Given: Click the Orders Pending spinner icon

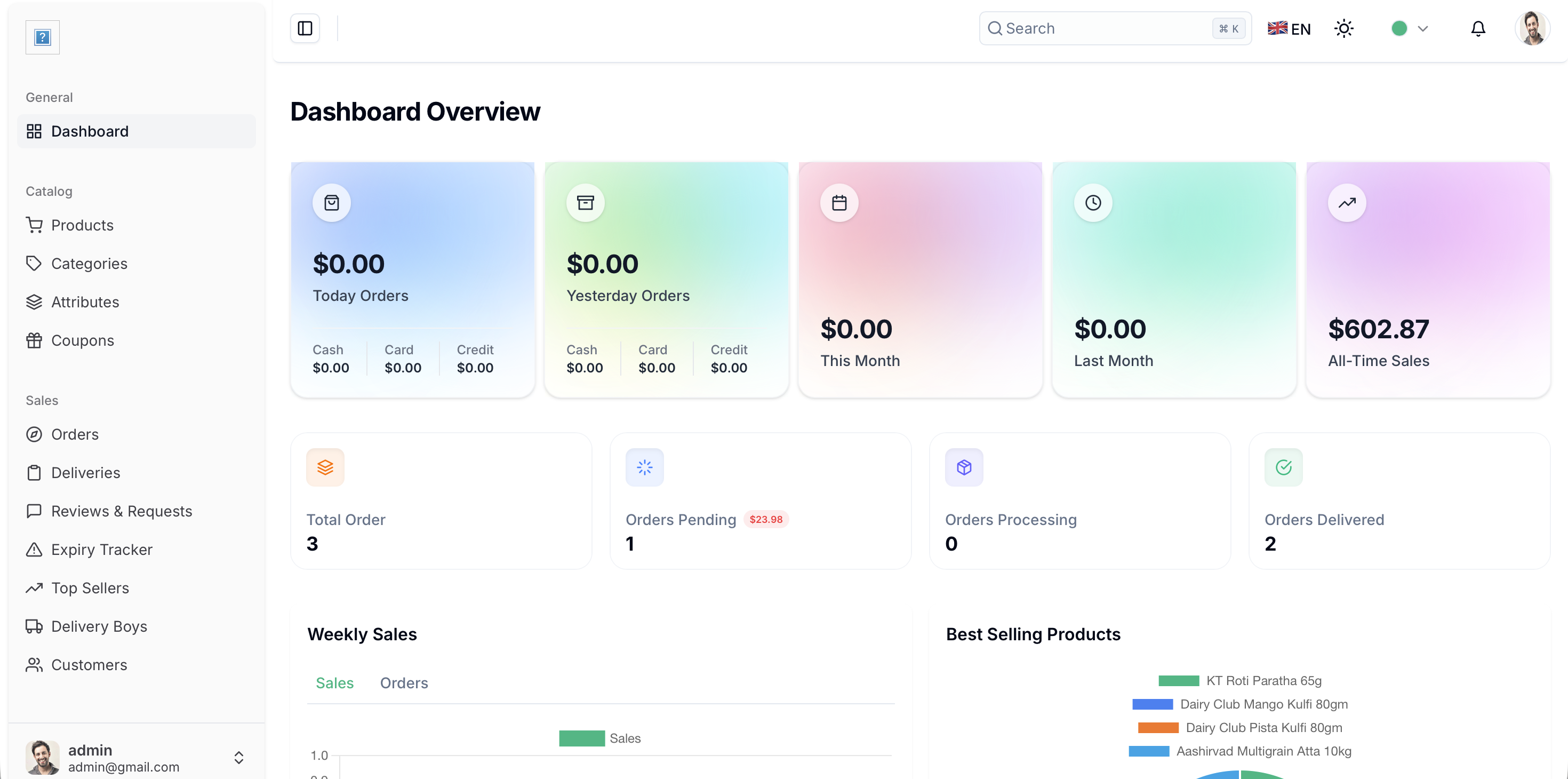Looking at the screenshot, I should 645,467.
